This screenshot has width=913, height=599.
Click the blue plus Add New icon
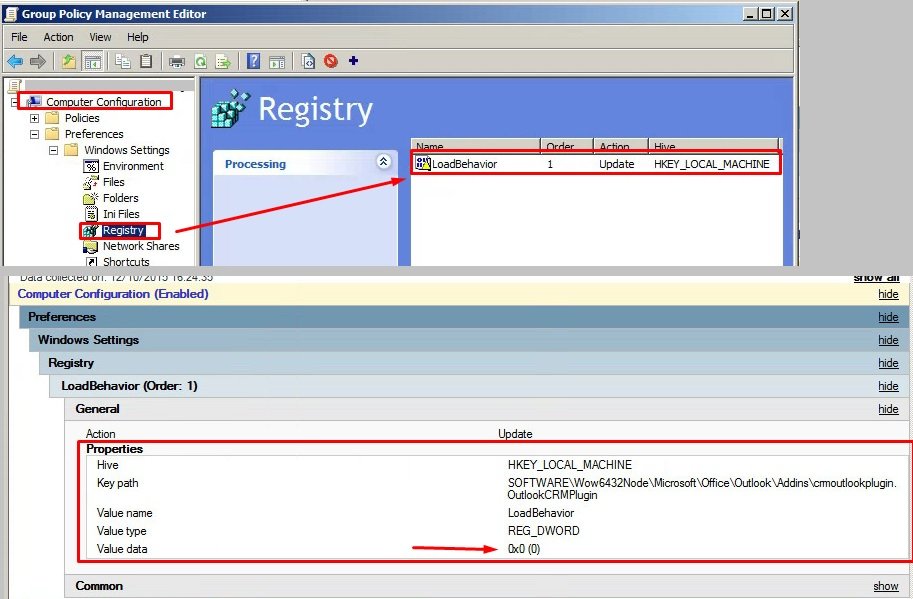(353, 61)
